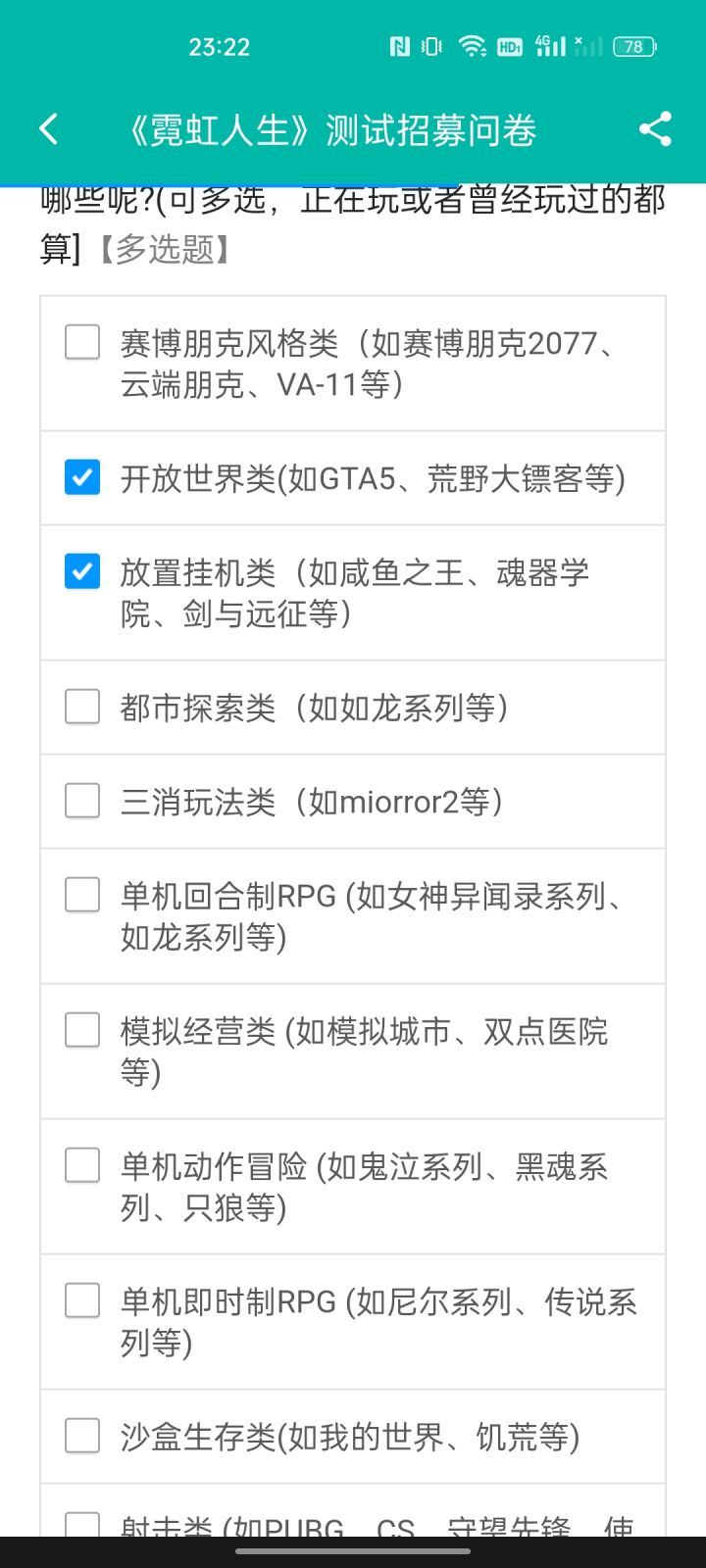The image size is (706, 1568).
Task: Tap the Wi-Fi status icon
Action: pyautogui.click(x=473, y=46)
